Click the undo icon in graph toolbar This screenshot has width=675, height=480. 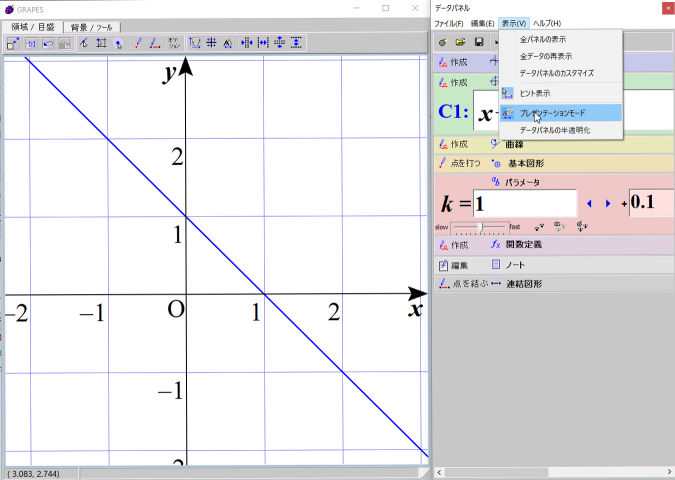coord(48,43)
